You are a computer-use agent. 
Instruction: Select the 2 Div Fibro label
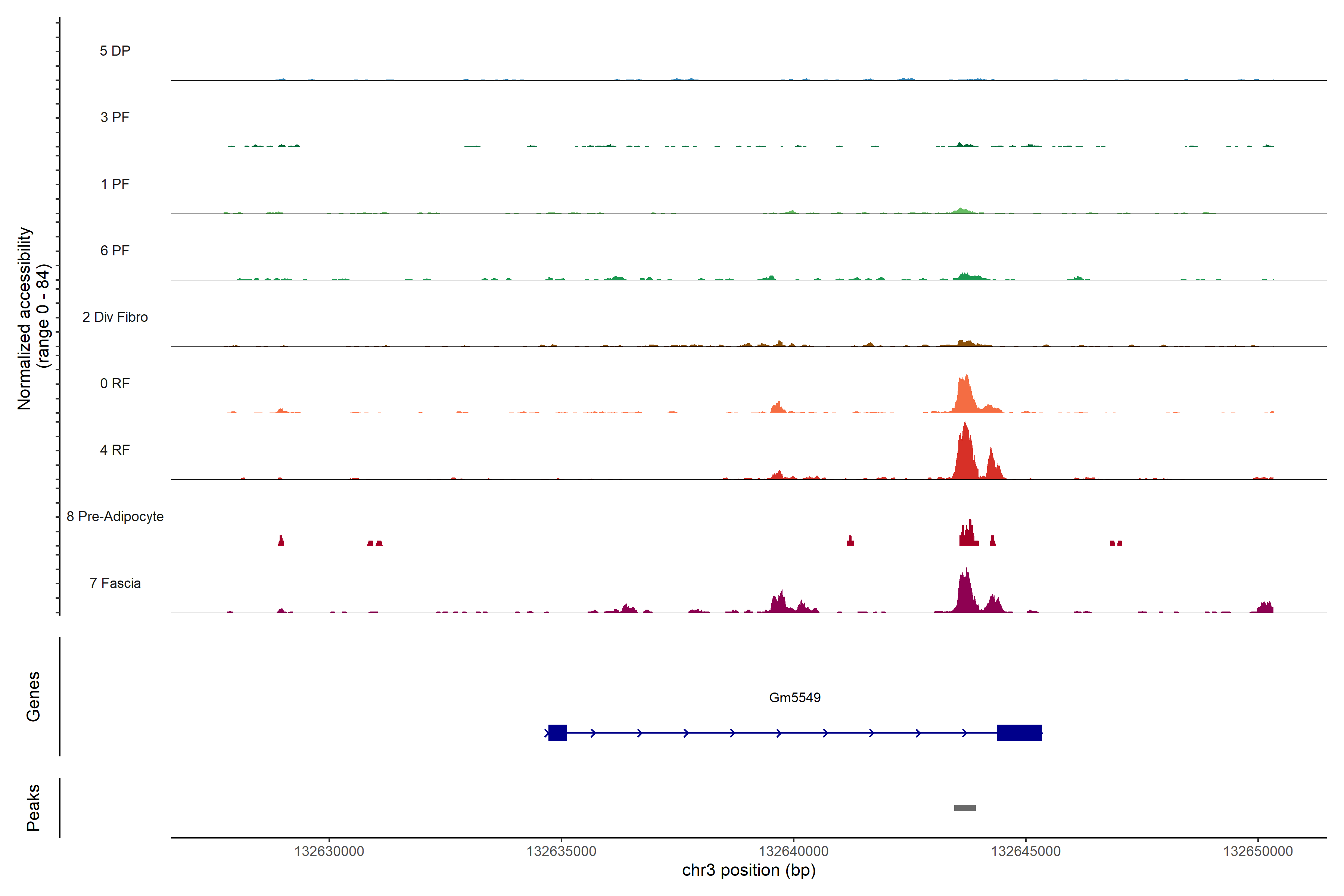click(x=115, y=317)
